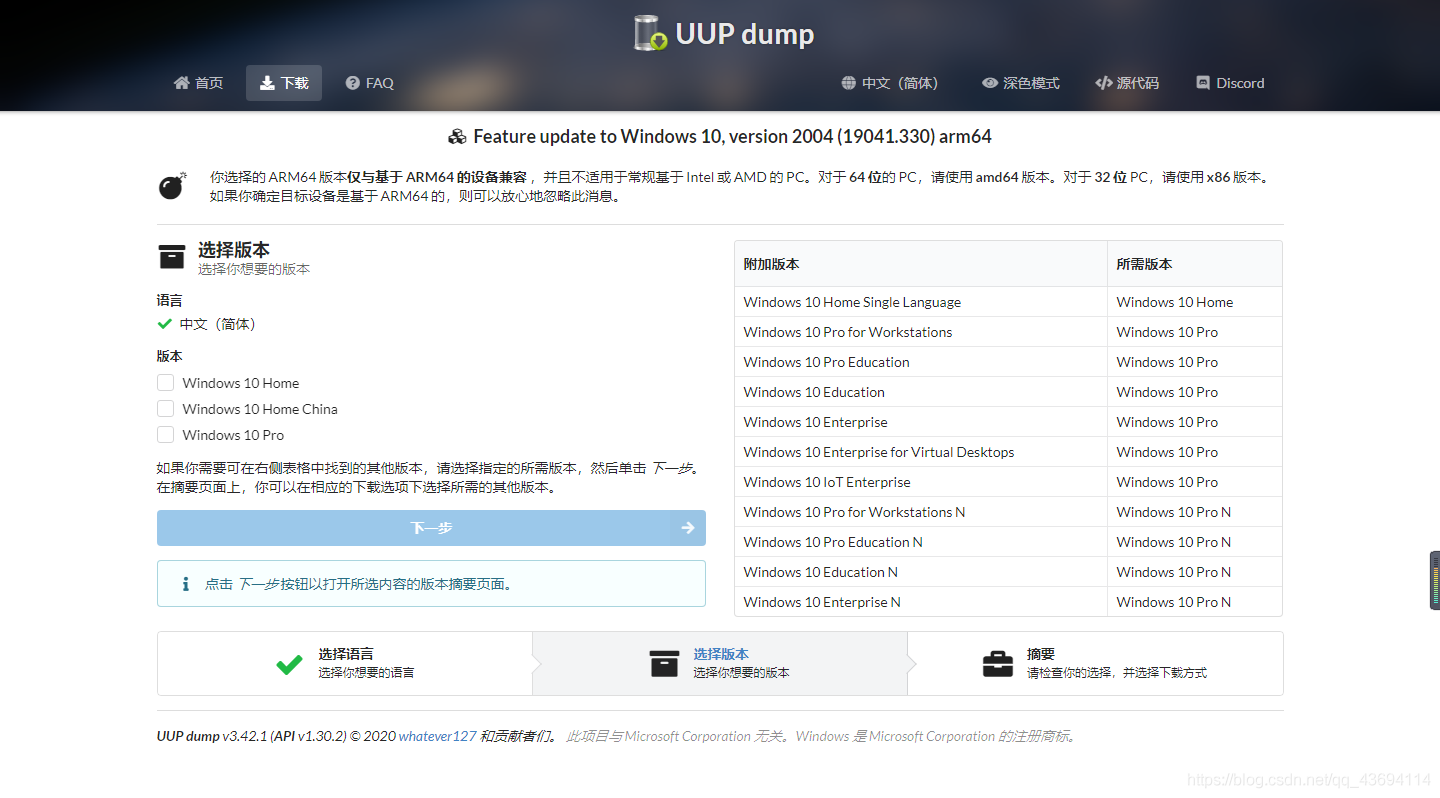Click the info icon in the hint box
The height and width of the screenshot is (798, 1440).
click(186, 584)
